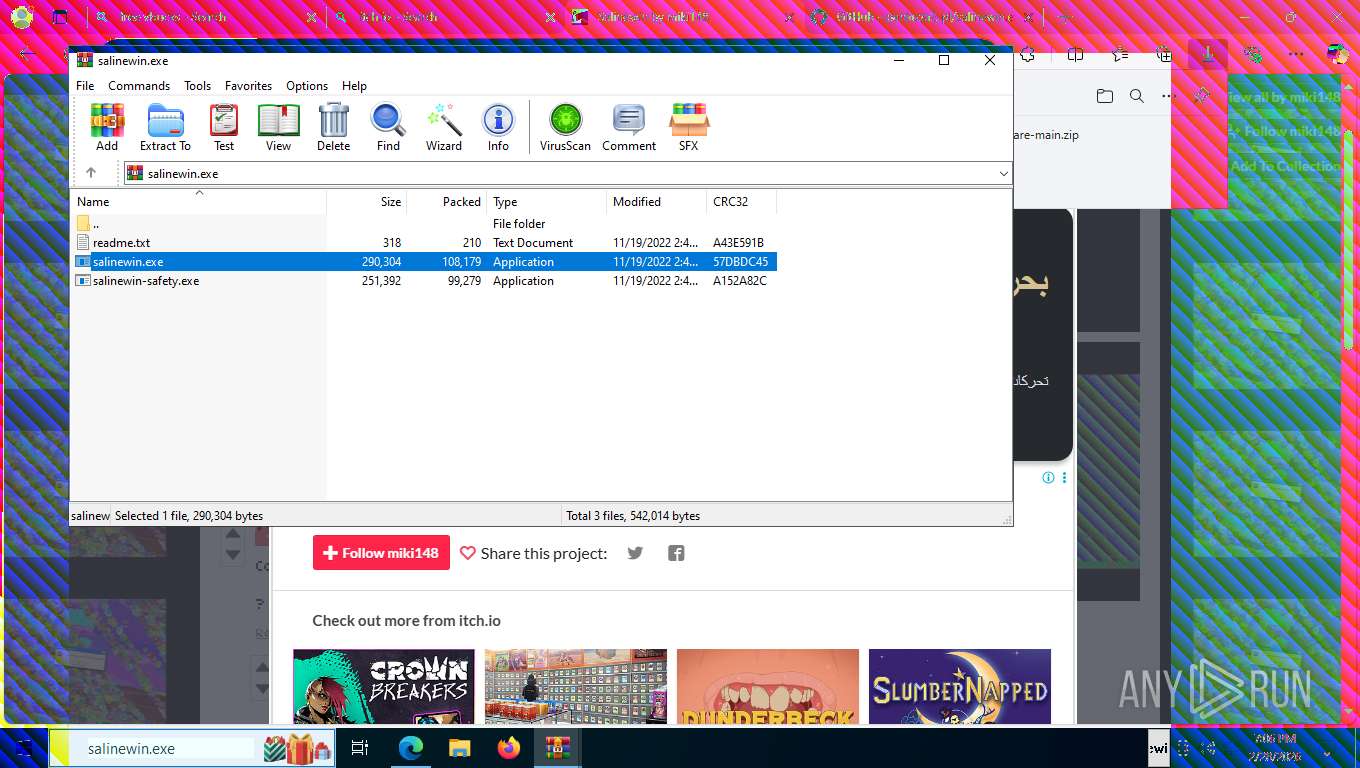This screenshot has height=768, width=1360.
Task: Open the Tools menu
Action: [197, 86]
